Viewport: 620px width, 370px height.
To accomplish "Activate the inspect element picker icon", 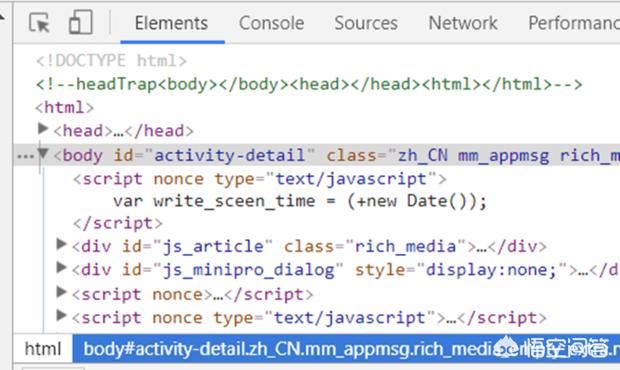I will (39, 23).
